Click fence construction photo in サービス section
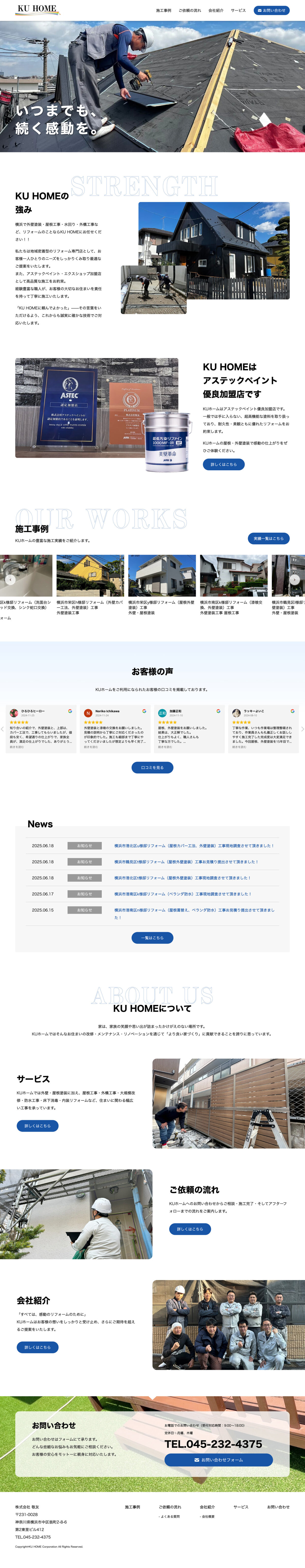The image size is (305, 1568). coord(229,1103)
